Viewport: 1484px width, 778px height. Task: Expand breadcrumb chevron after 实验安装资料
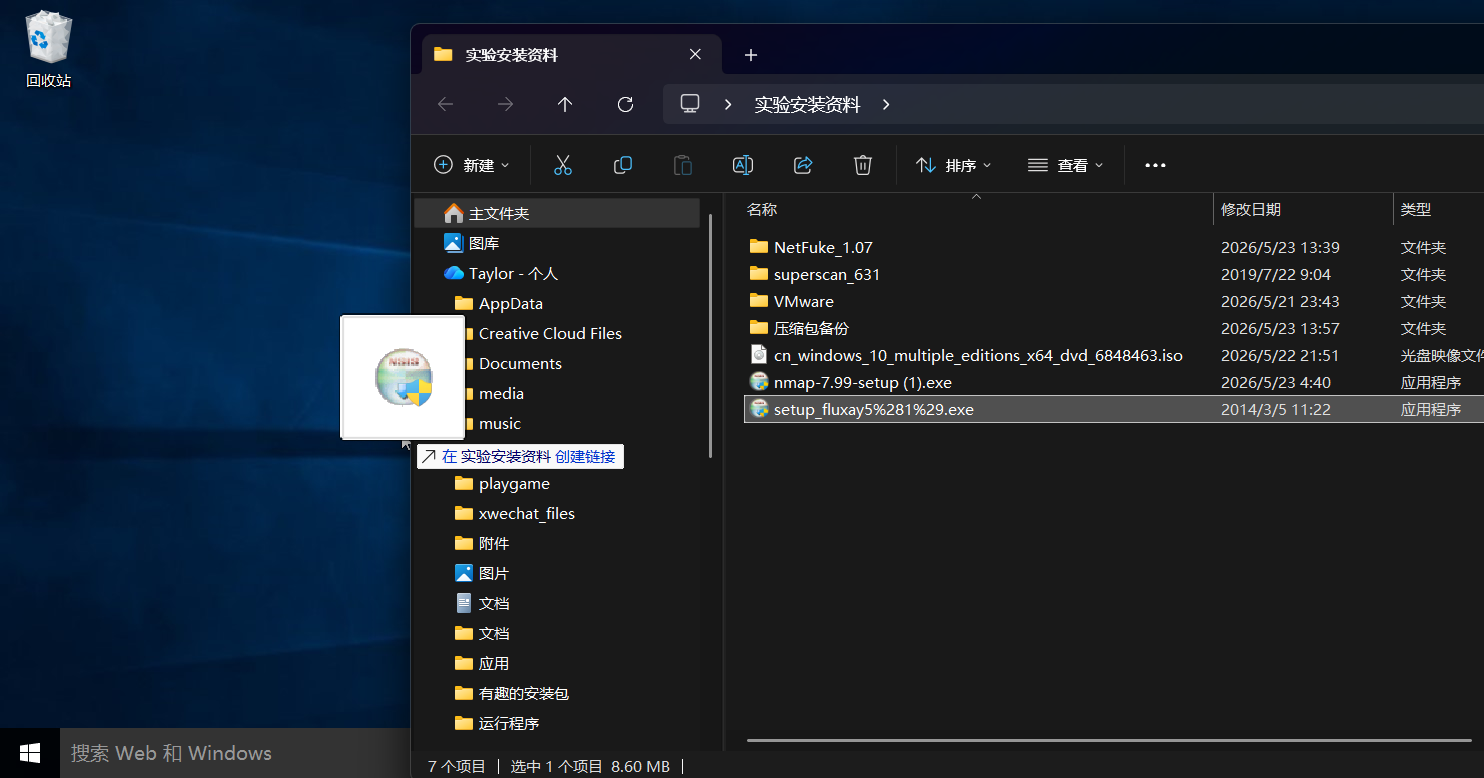click(x=886, y=104)
